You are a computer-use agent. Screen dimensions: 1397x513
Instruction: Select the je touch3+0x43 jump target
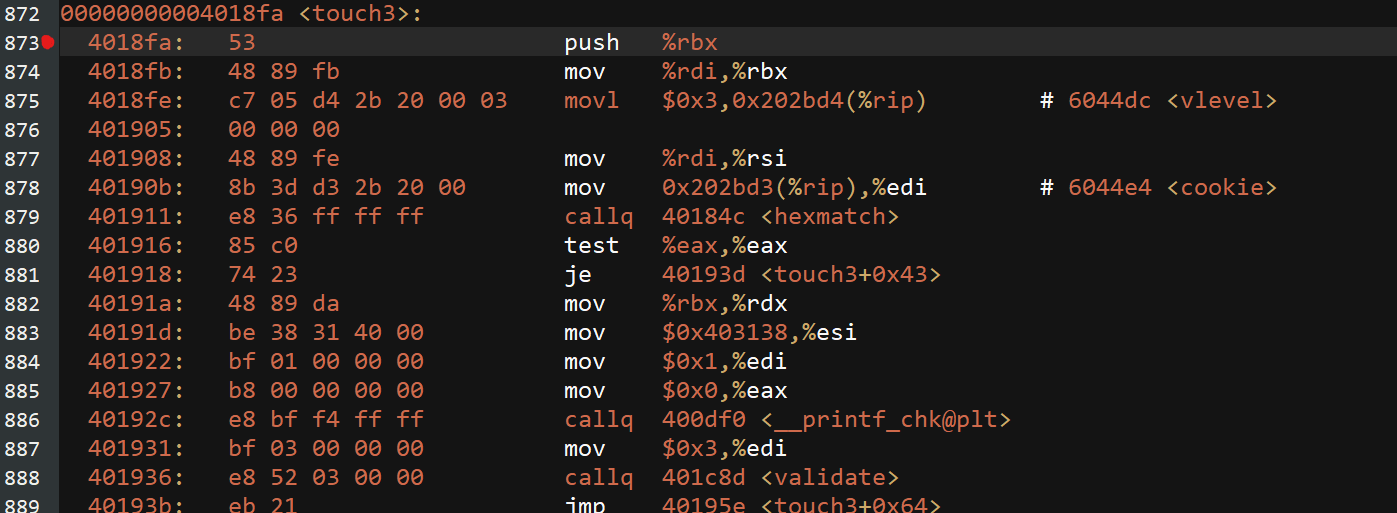(x=800, y=275)
